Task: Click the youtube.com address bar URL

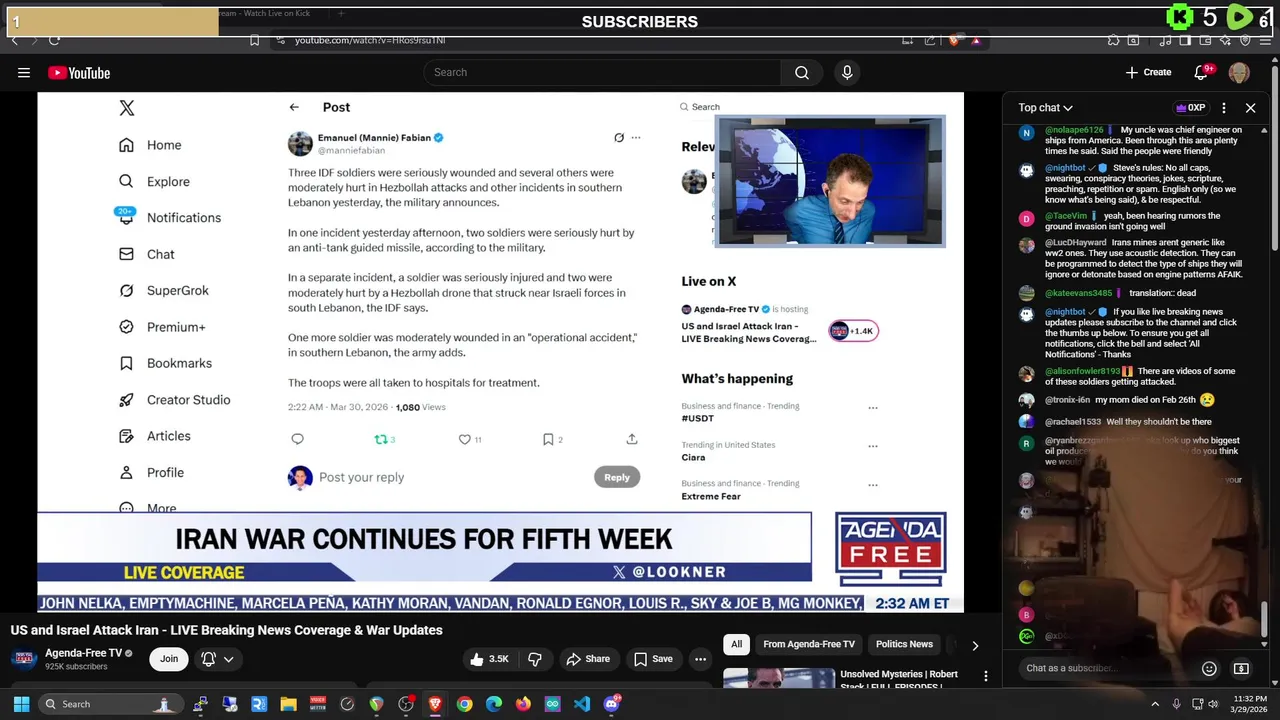Action: pos(370,40)
